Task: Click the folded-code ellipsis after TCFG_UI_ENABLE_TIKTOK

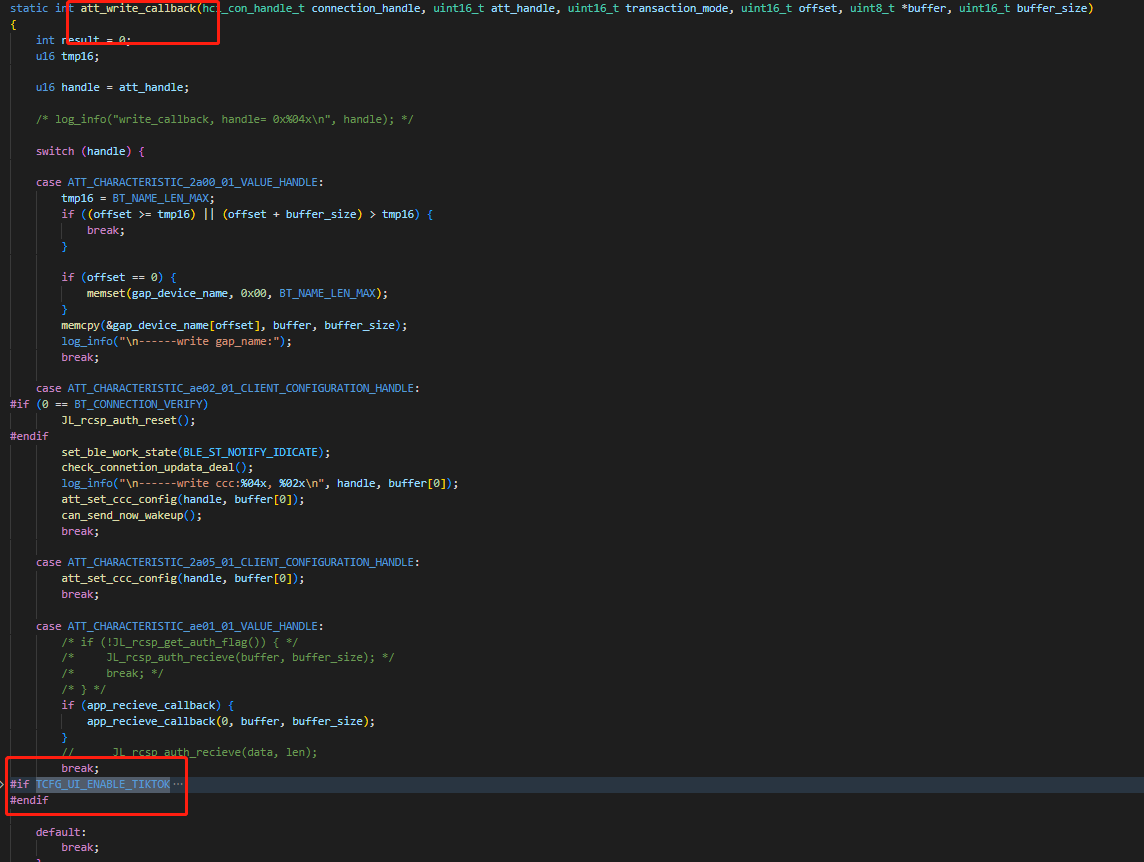Action: tap(178, 785)
